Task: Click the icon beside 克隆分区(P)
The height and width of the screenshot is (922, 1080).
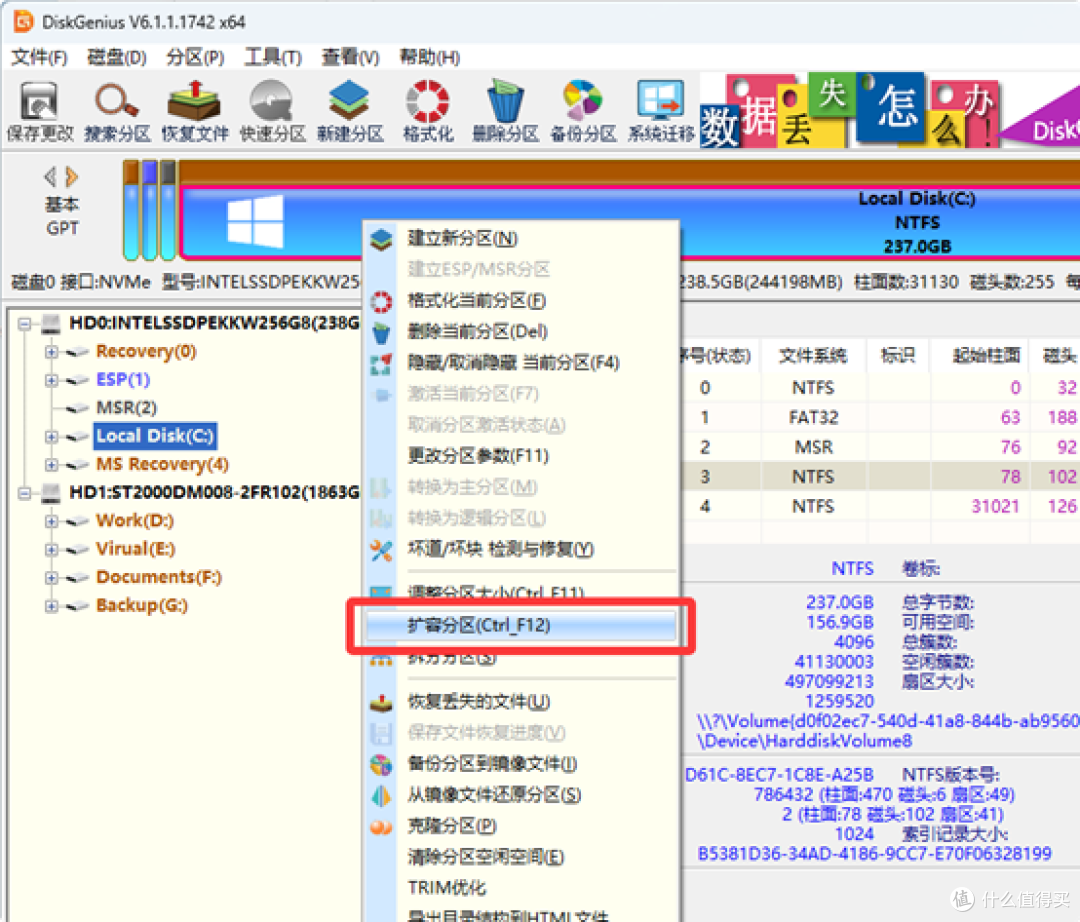Action: (381, 826)
